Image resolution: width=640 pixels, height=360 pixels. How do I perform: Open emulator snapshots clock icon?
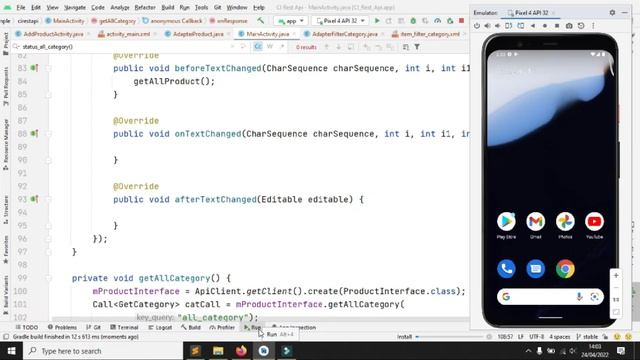581,26
